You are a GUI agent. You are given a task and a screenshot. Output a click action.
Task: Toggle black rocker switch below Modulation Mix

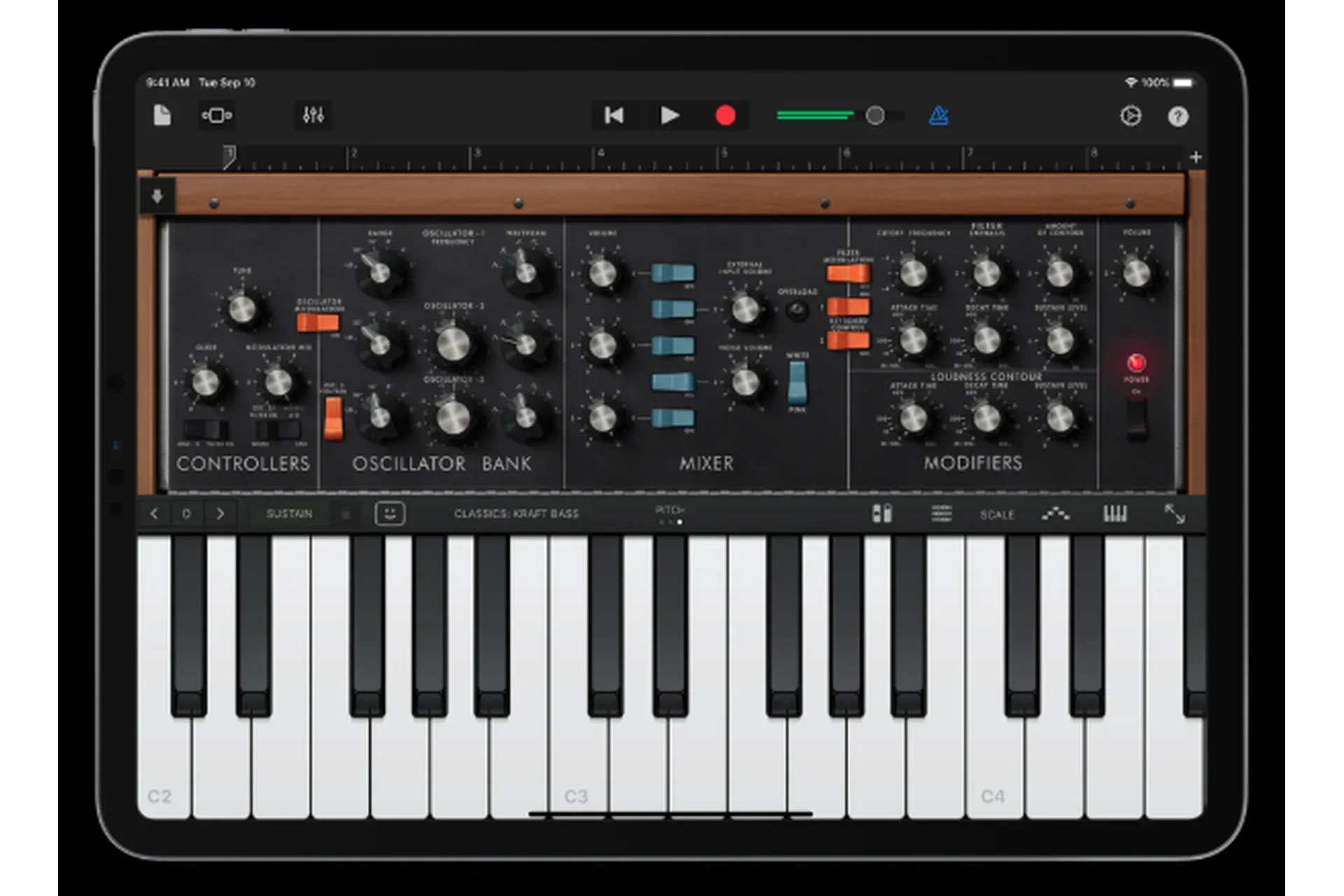click(x=278, y=430)
